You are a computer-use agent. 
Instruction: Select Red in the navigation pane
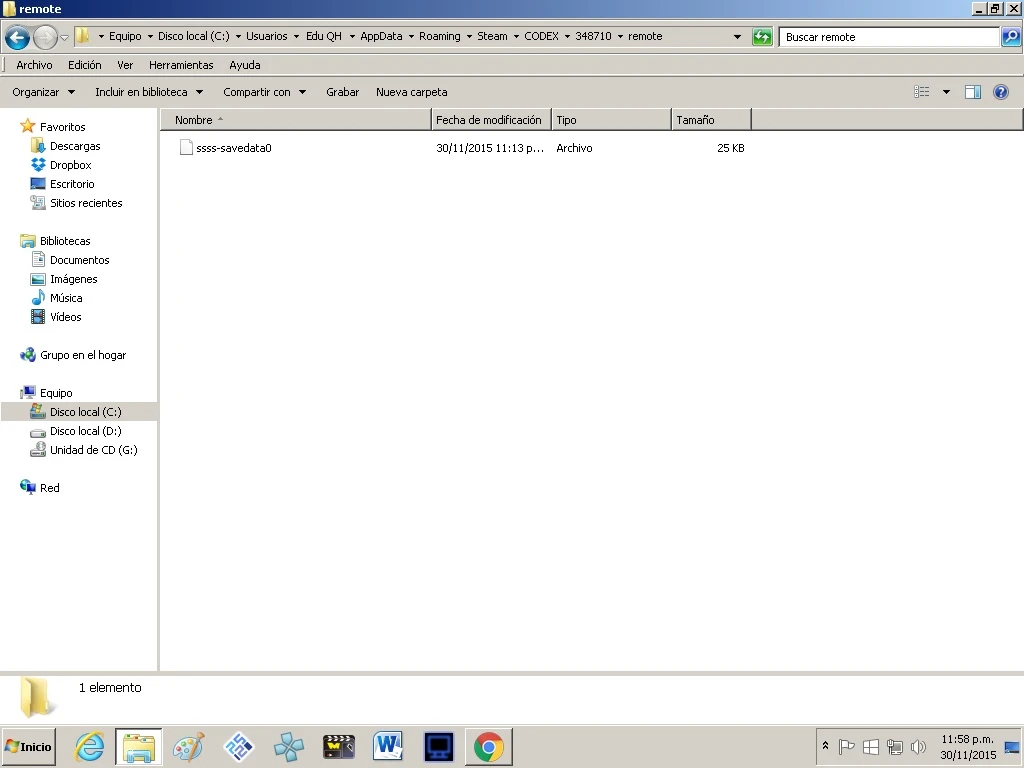coord(50,488)
